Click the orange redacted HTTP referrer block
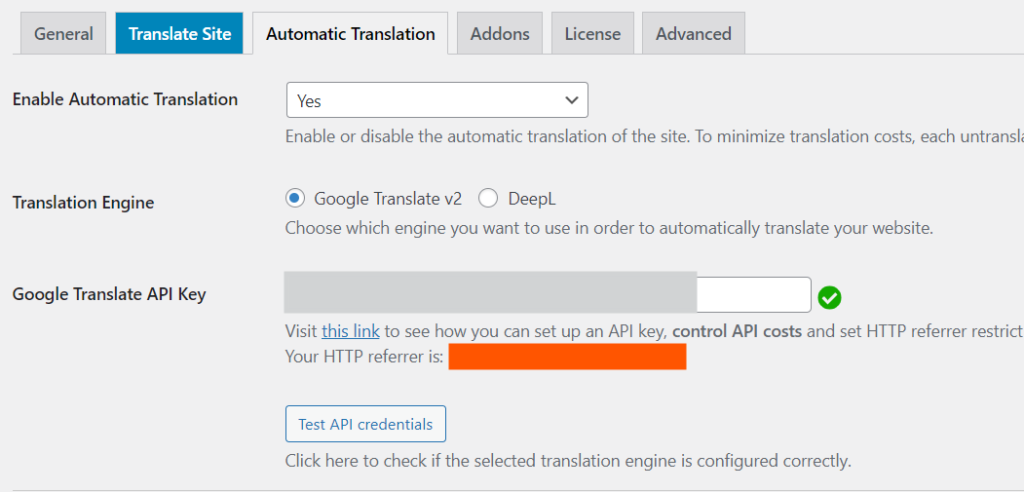This screenshot has width=1024, height=492. pyautogui.click(x=567, y=356)
